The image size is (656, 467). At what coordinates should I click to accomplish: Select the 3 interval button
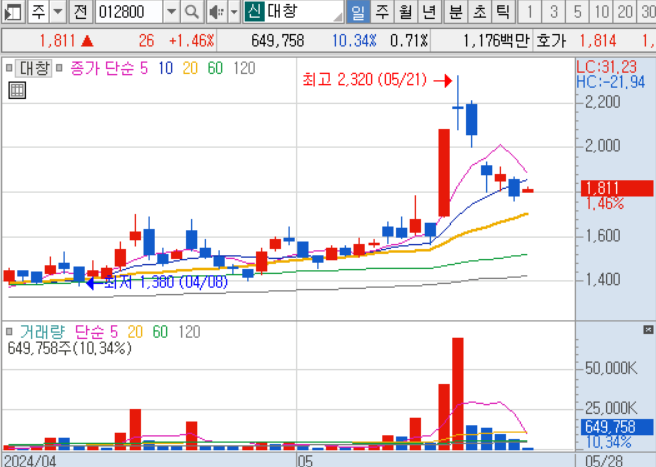(x=554, y=12)
